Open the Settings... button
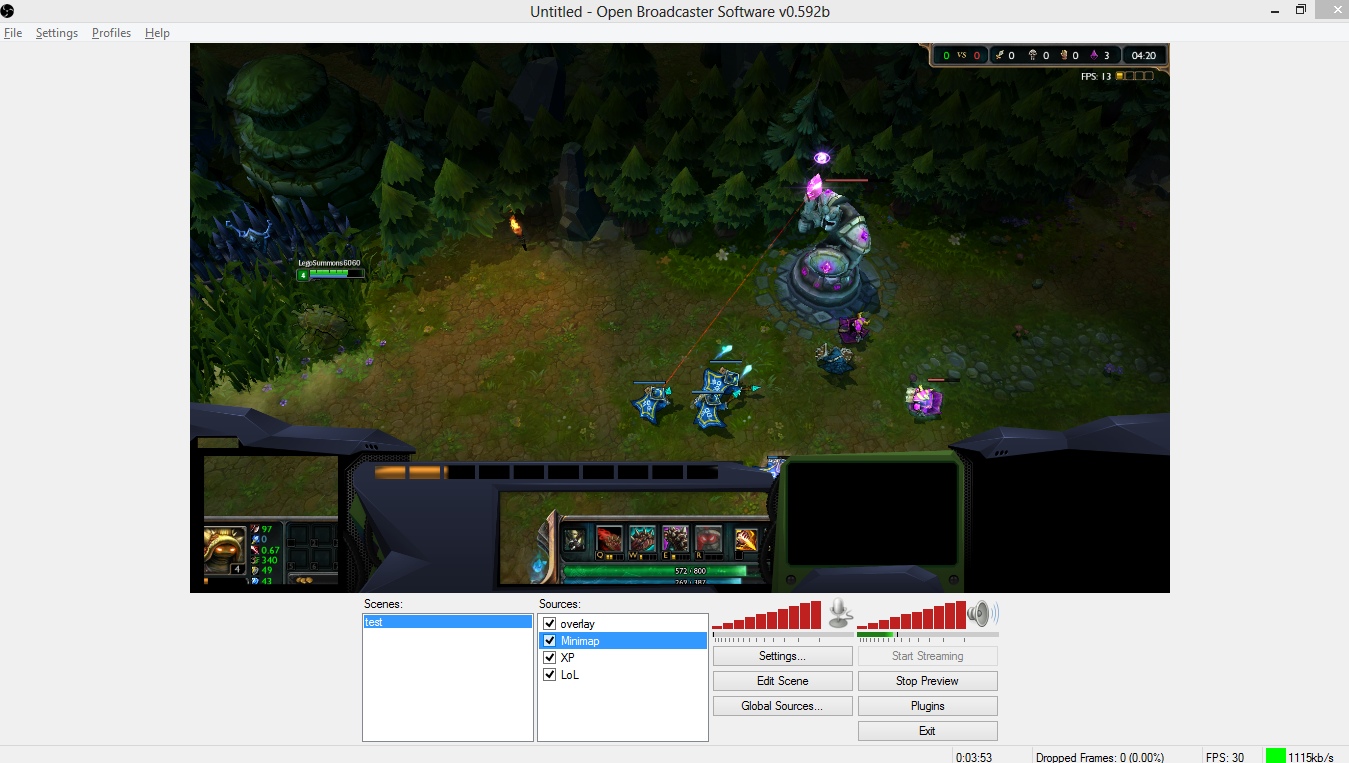Image resolution: width=1349 pixels, height=763 pixels. (x=783, y=656)
